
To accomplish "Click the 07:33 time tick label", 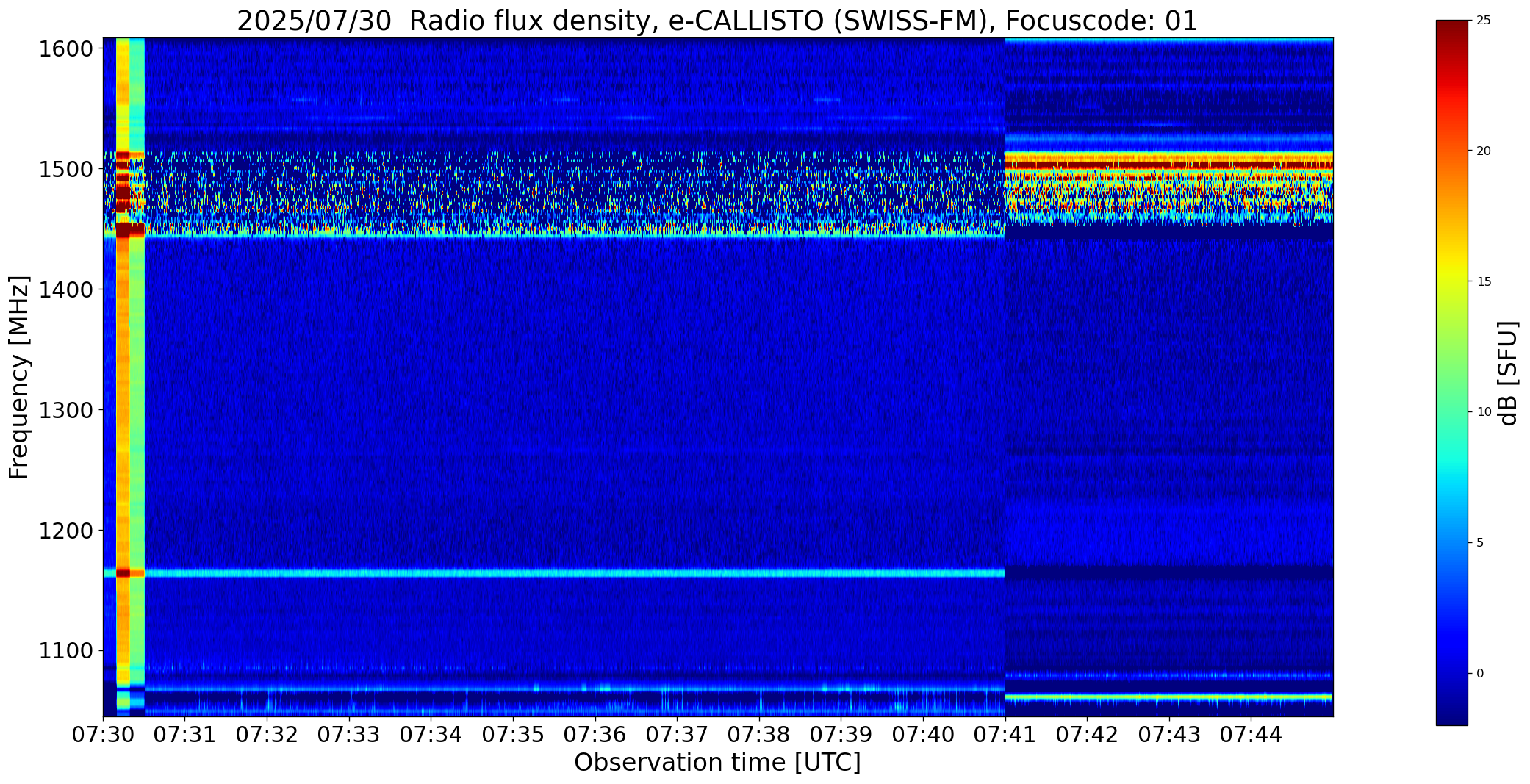I will coord(349,734).
